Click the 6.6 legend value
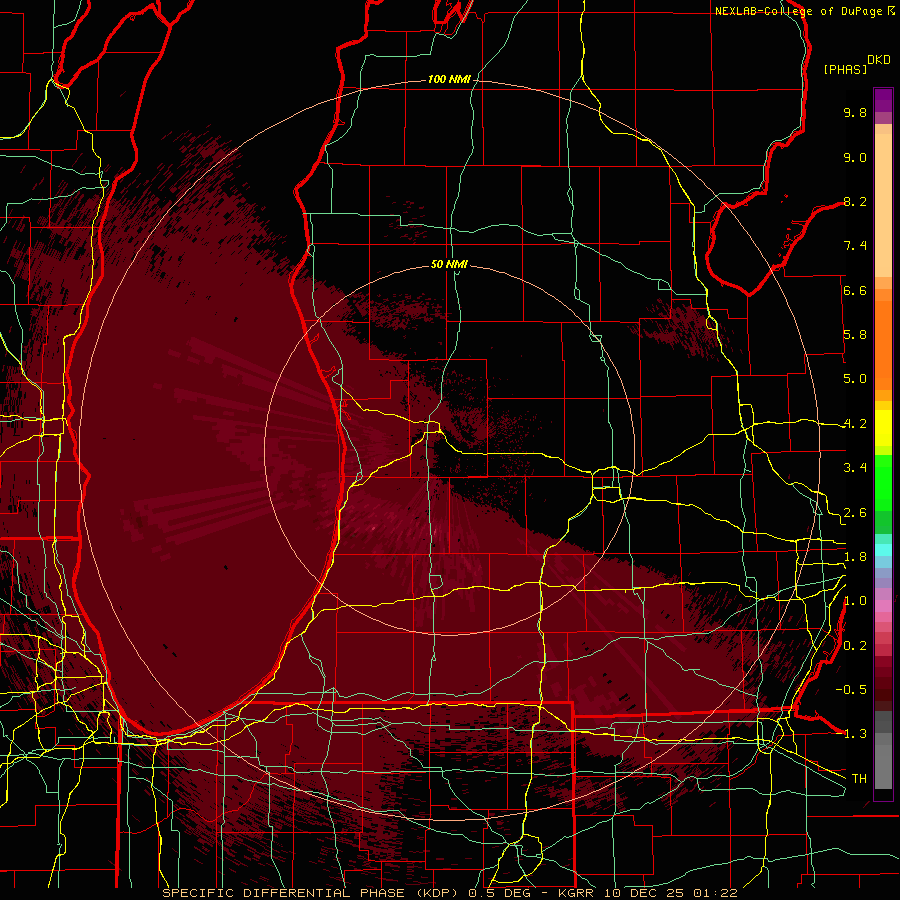The height and width of the screenshot is (900, 900). click(855, 290)
